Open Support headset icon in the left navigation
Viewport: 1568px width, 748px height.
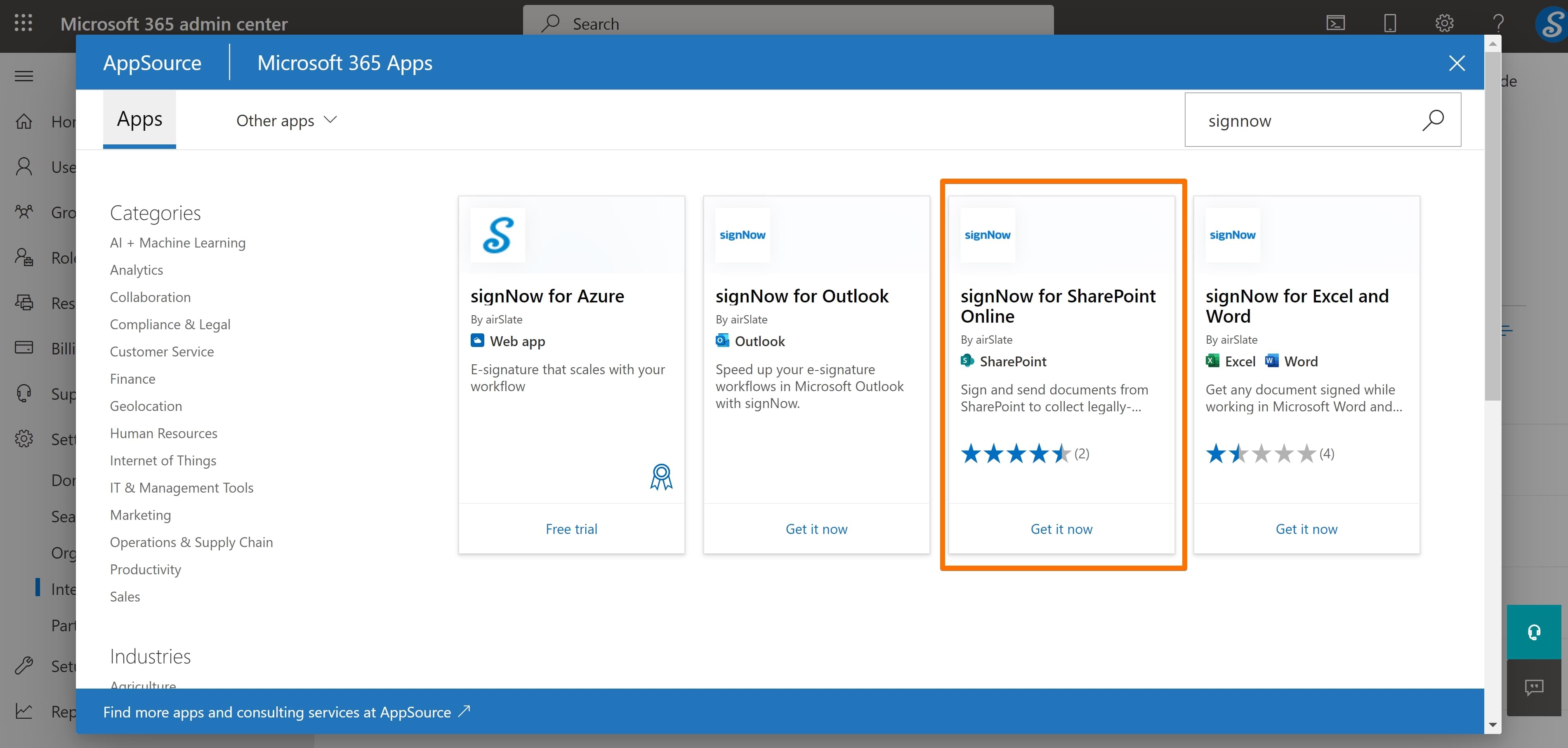coord(24,393)
